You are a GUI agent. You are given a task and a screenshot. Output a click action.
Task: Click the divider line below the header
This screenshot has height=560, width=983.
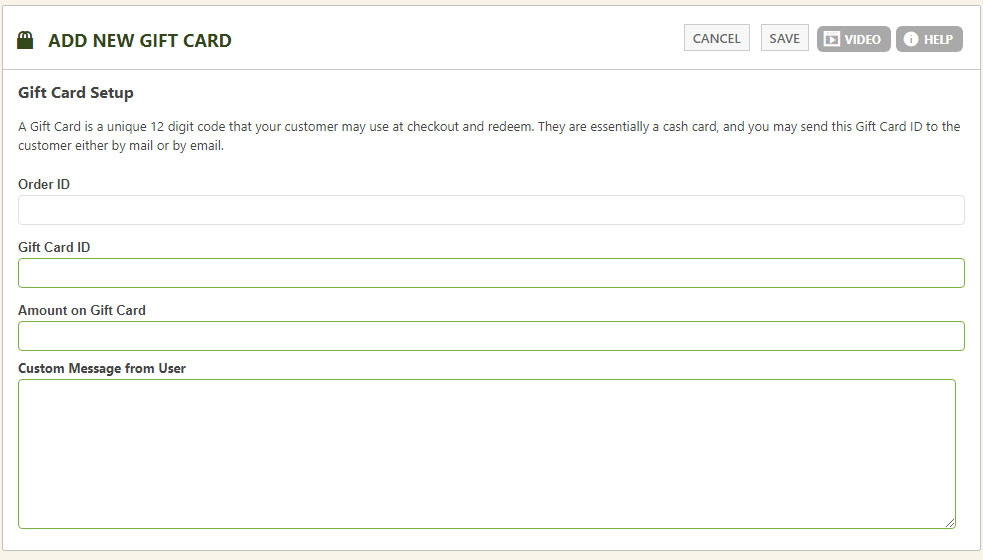pos(491,69)
